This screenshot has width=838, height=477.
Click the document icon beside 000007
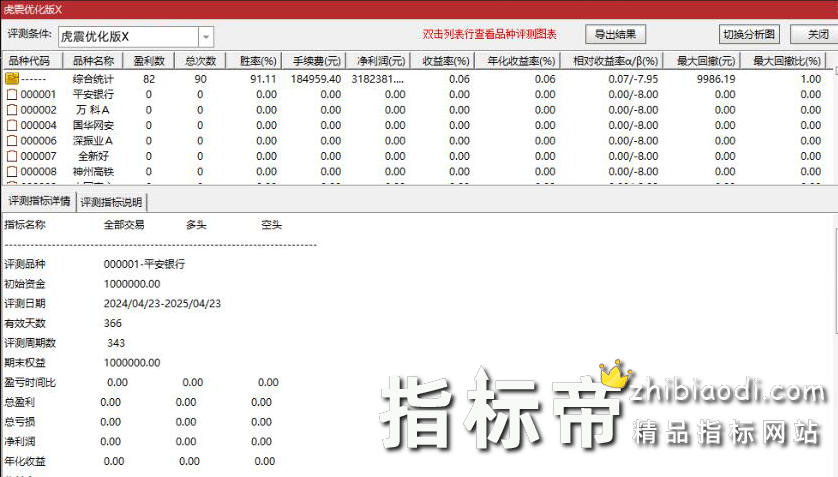point(12,157)
